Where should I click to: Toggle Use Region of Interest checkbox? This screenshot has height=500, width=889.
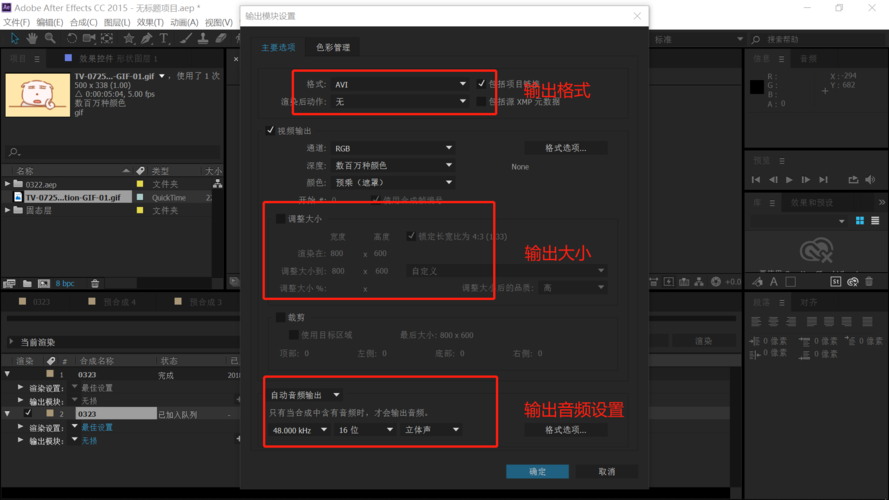[x=293, y=335]
